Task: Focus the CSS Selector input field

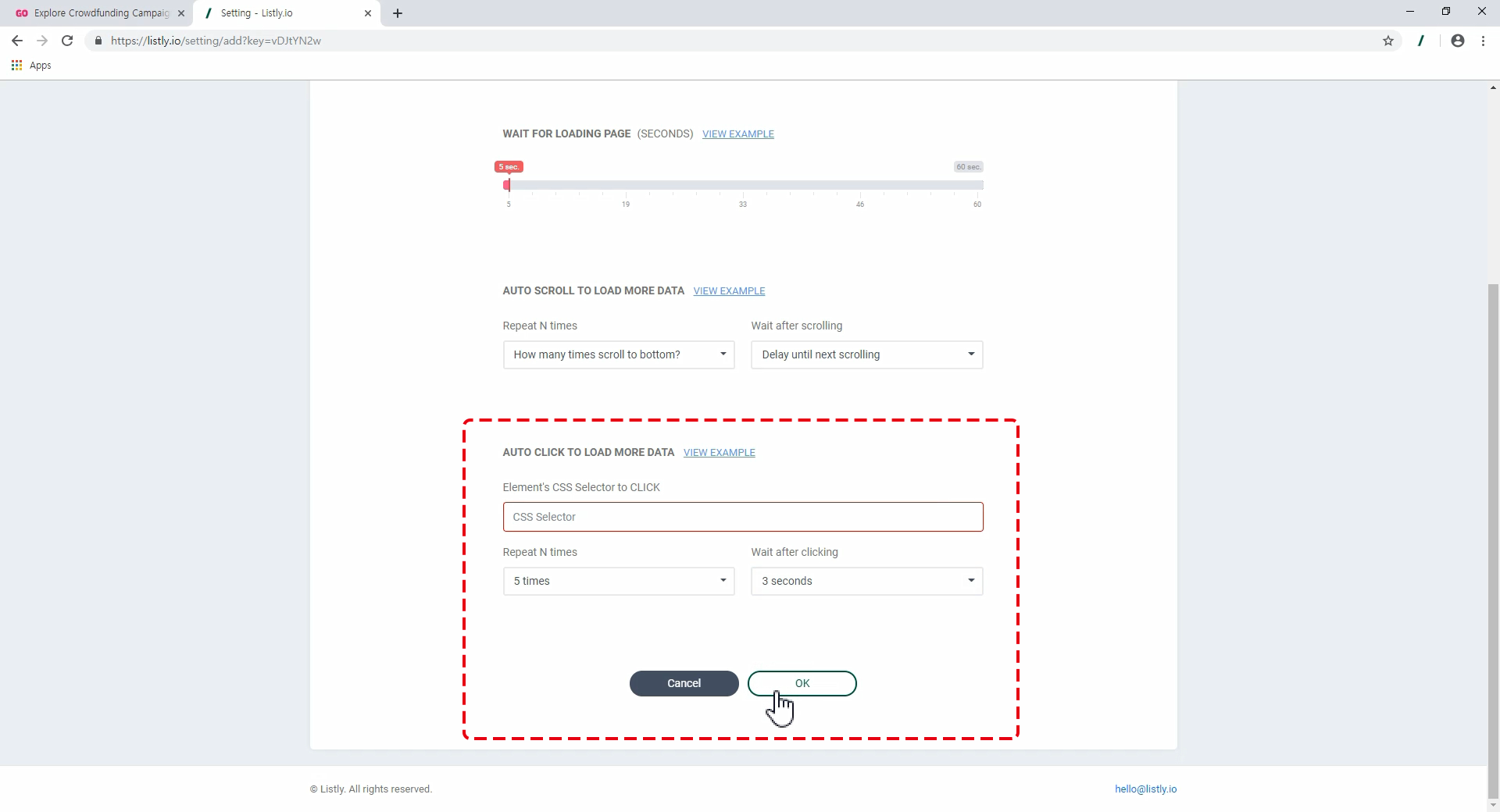Action: [742, 517]
